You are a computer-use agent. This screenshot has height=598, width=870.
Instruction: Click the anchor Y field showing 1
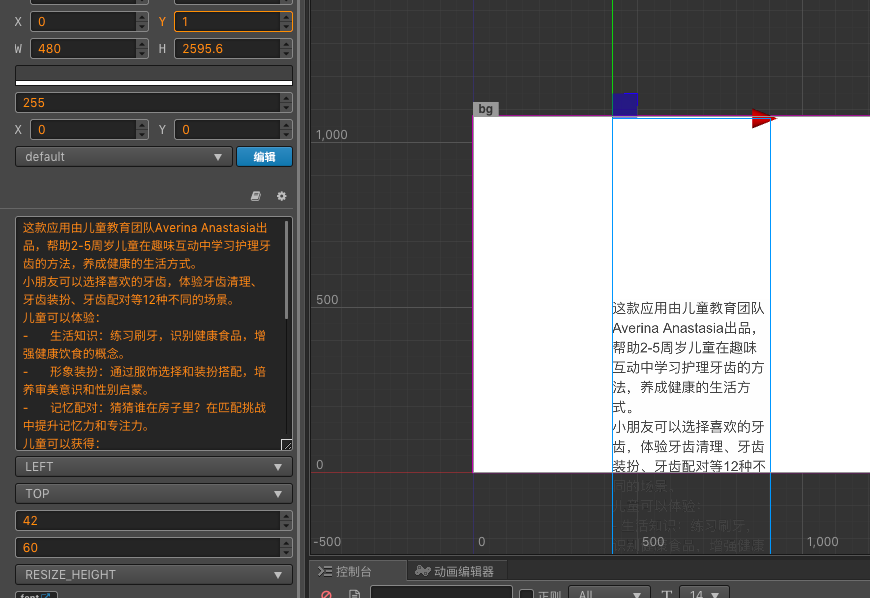pyautogui.click(x=227, y=22)
